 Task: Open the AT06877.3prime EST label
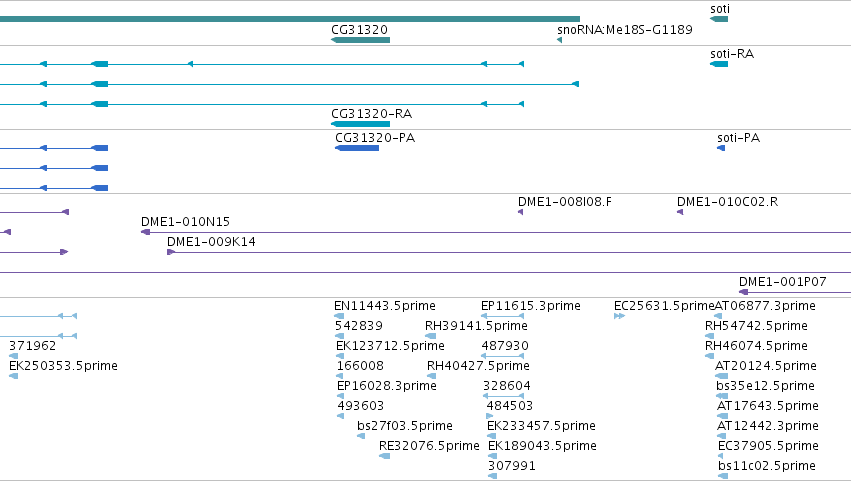pos(765,306)
